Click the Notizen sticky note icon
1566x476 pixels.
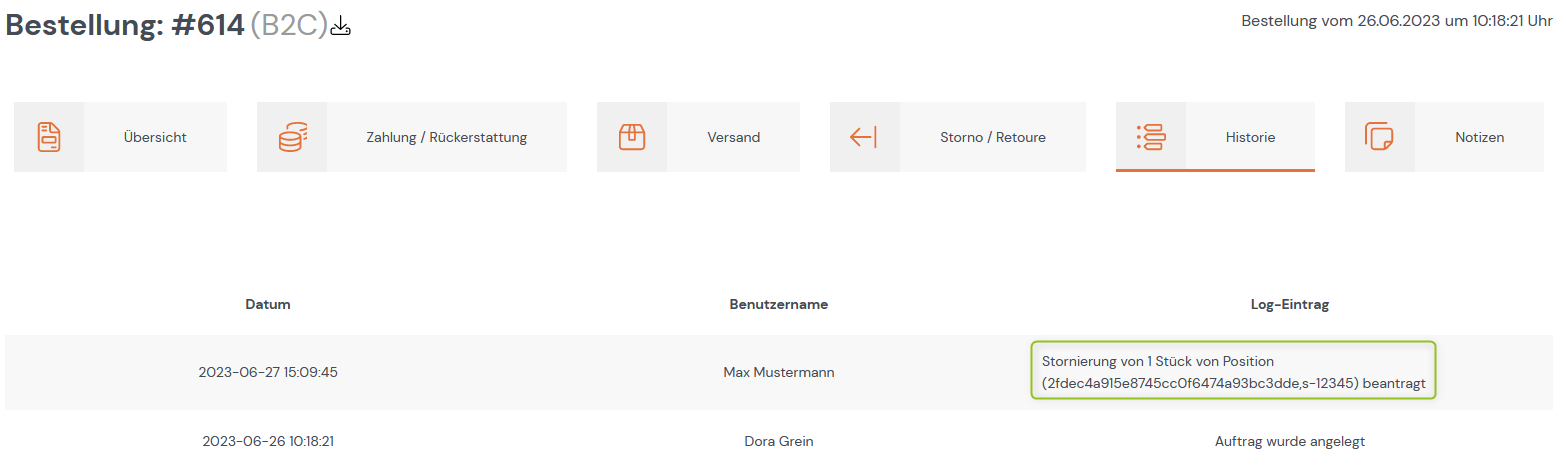tap(1379, 137)
